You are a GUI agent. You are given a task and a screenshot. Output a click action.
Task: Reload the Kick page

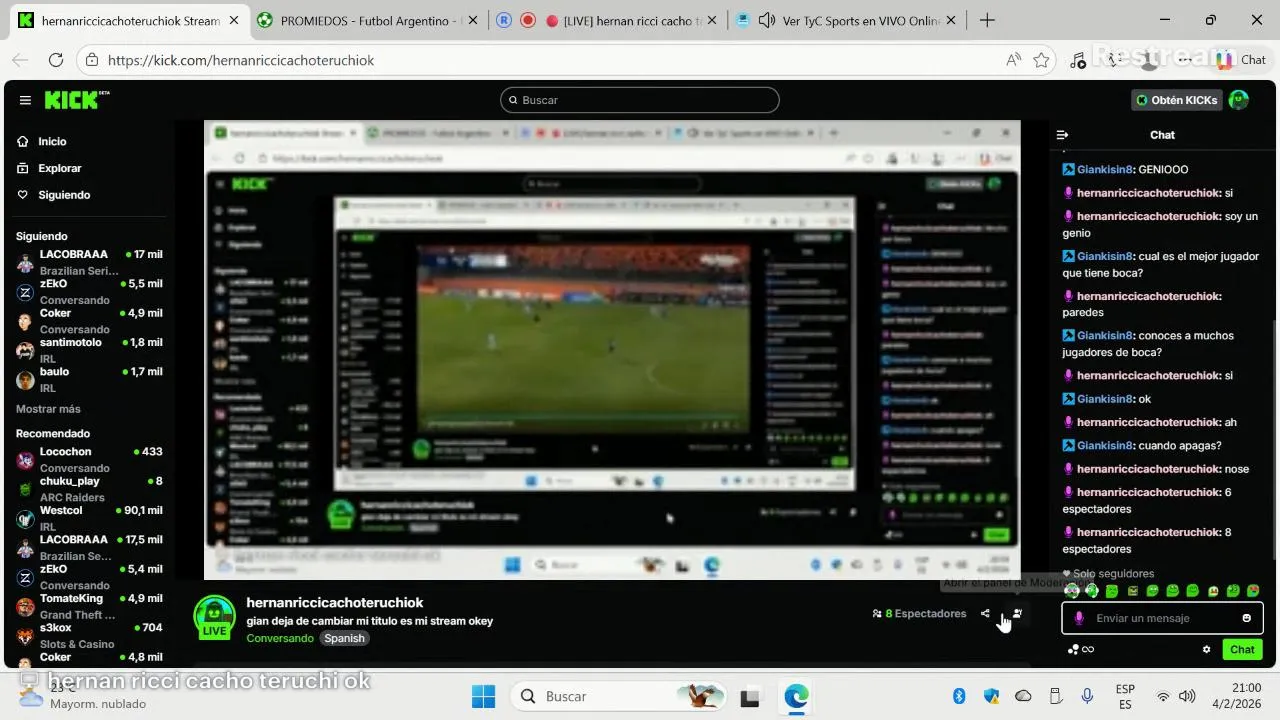[56, 60]
